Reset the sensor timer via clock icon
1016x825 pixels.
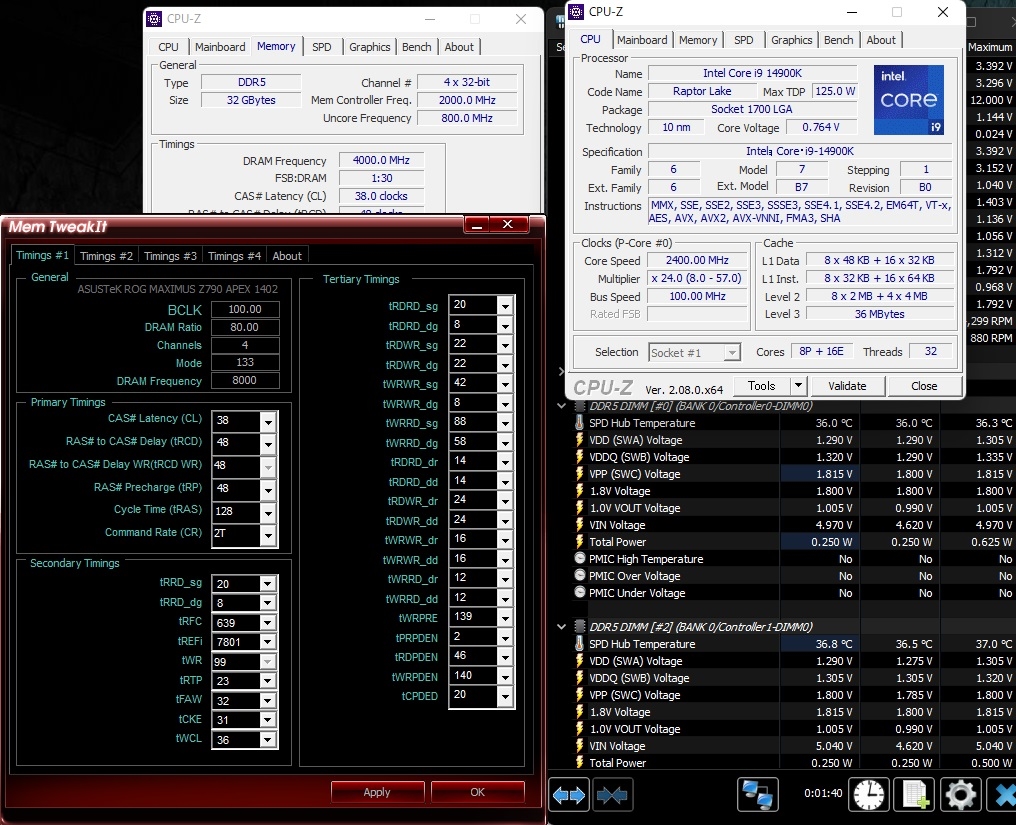pyautogui.click(x=868, y=795)
